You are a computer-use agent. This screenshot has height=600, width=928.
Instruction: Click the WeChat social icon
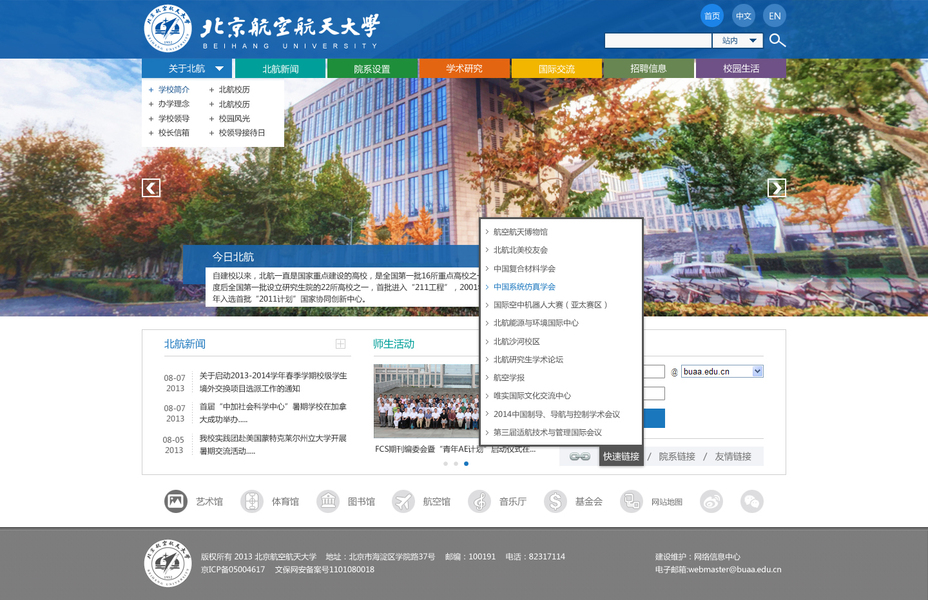(752, 502)
